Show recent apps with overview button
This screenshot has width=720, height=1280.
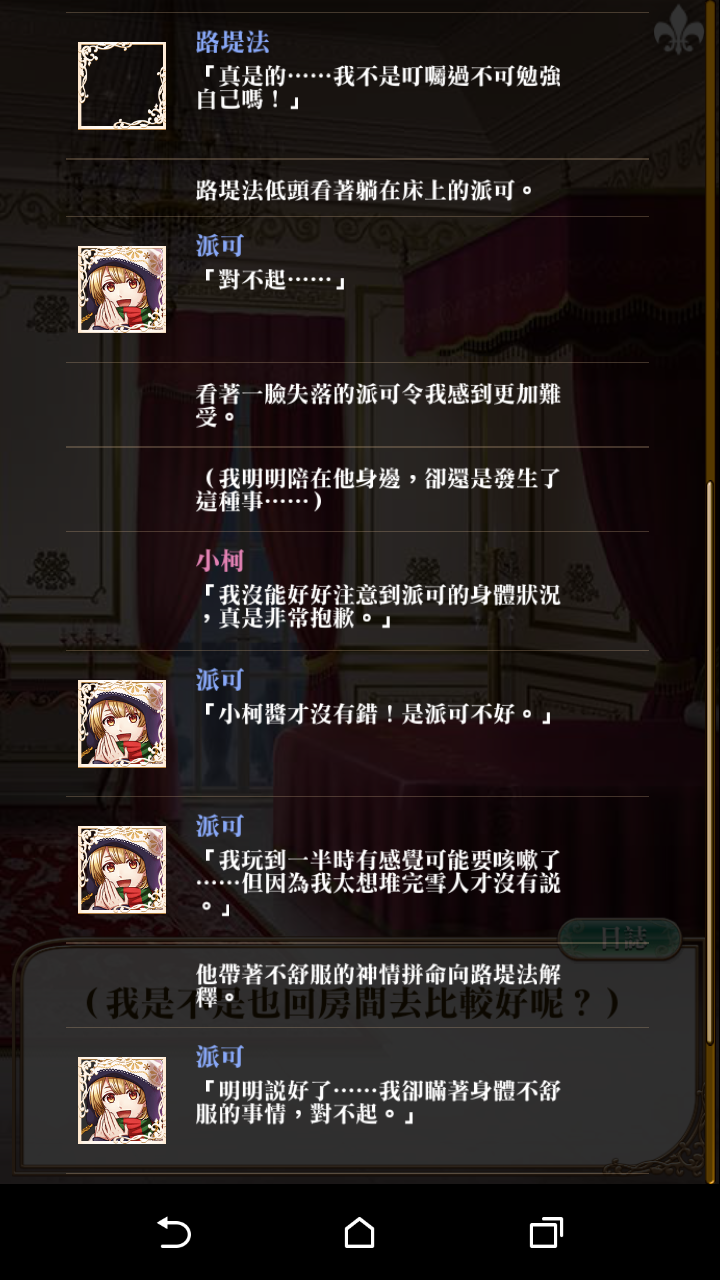pos(546,1232)
